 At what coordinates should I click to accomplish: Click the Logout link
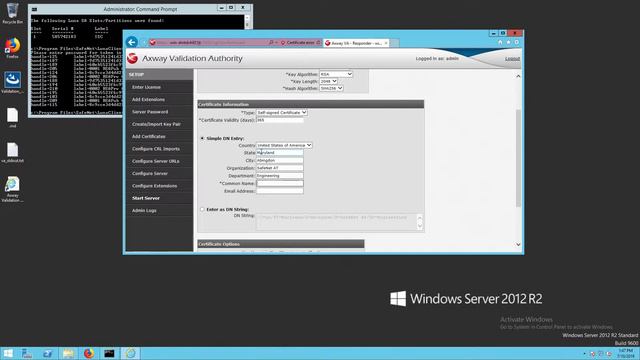512,59
